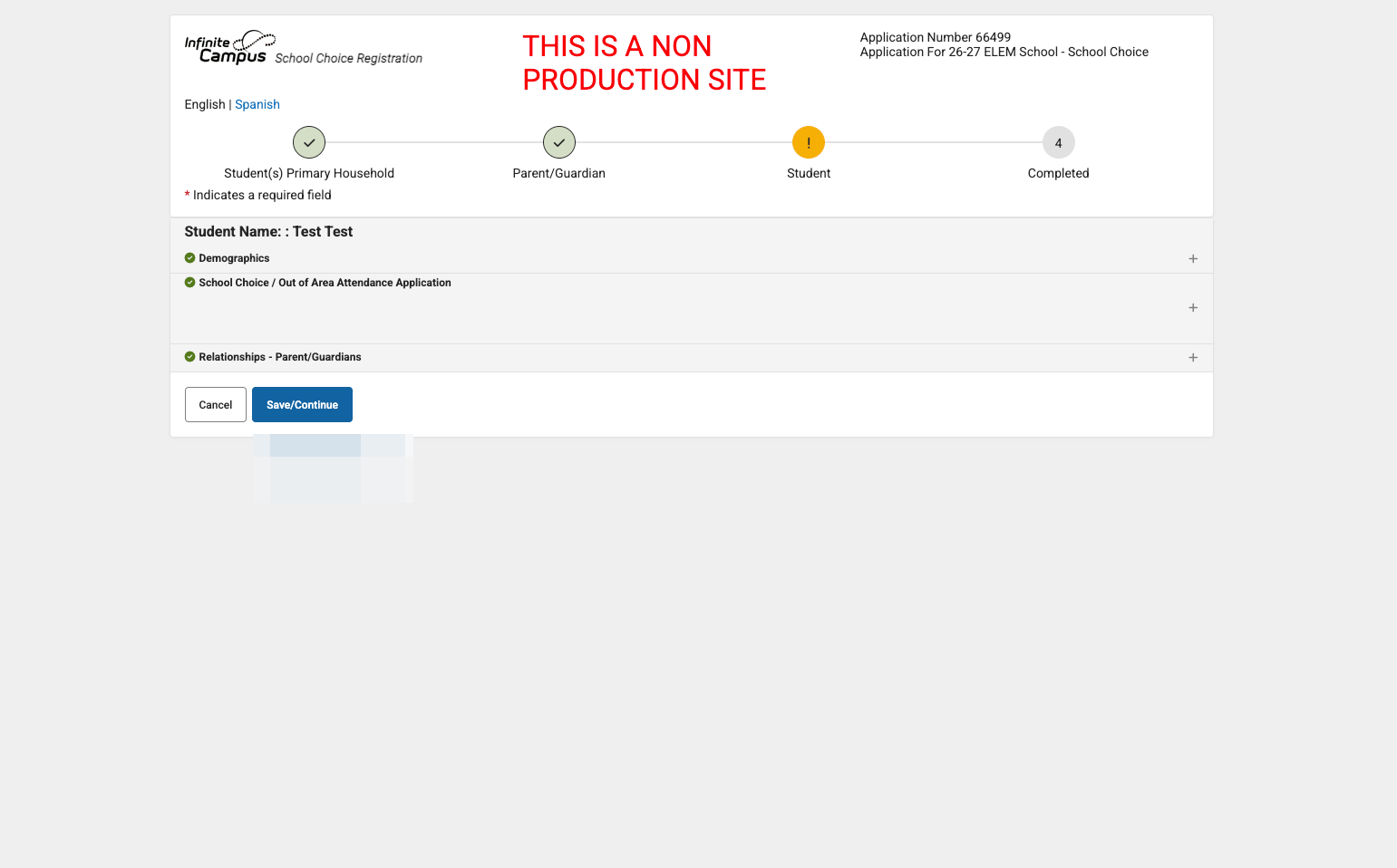Click the Cancel button
1397x868 pixels.
point(216,405)
